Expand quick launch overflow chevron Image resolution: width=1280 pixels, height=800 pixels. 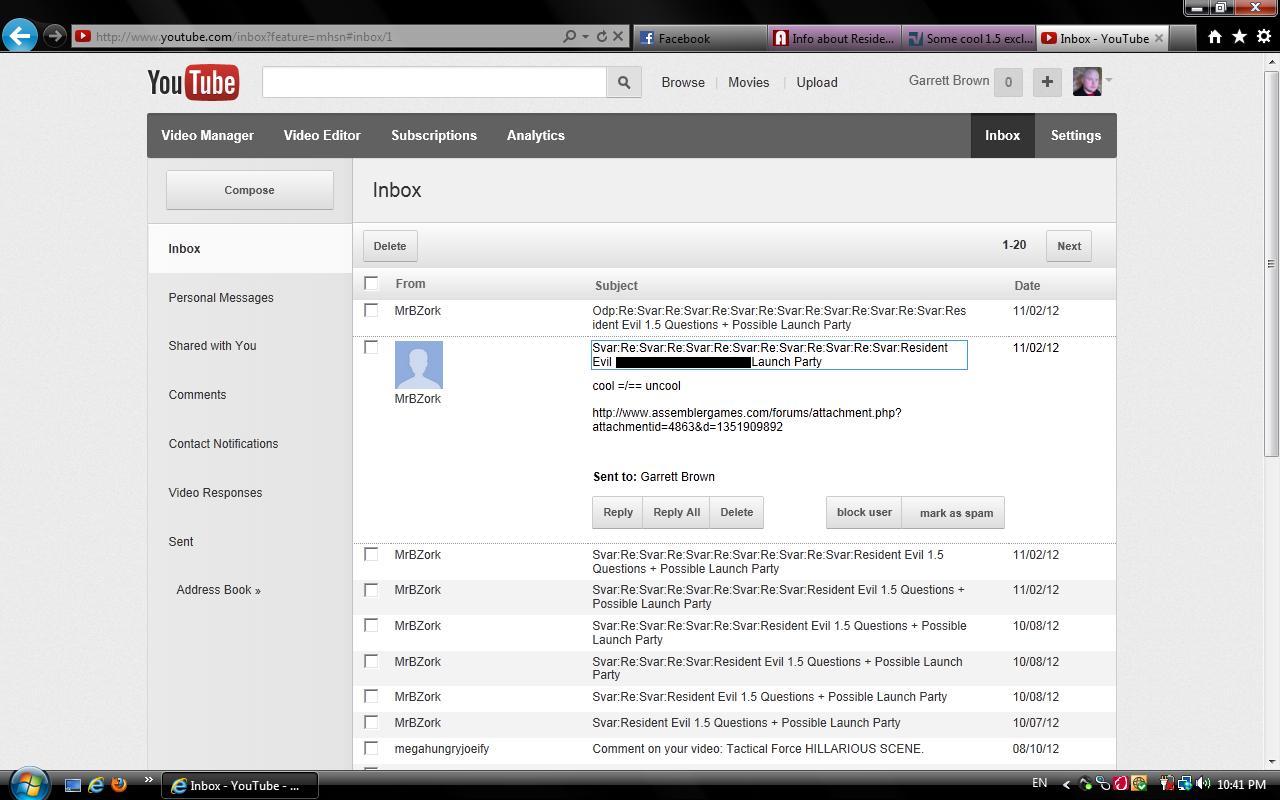tap(148, 780)
